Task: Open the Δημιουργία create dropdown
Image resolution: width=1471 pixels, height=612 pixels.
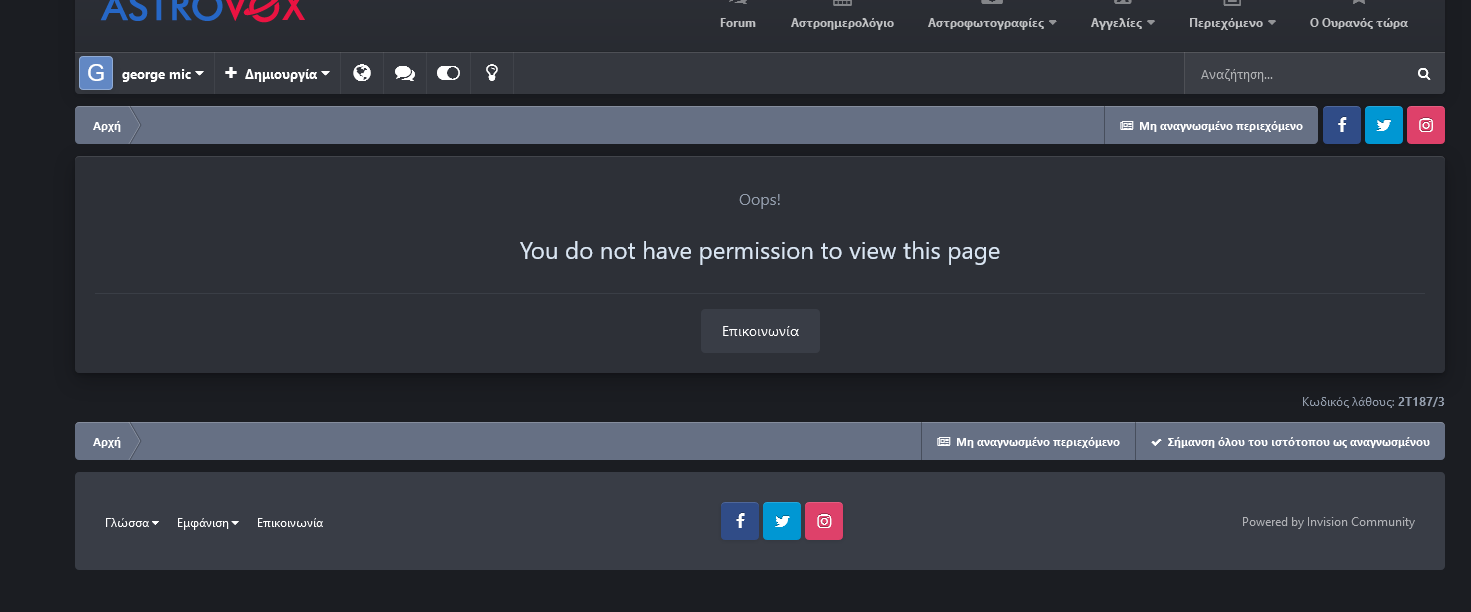Action: (277, 74)
